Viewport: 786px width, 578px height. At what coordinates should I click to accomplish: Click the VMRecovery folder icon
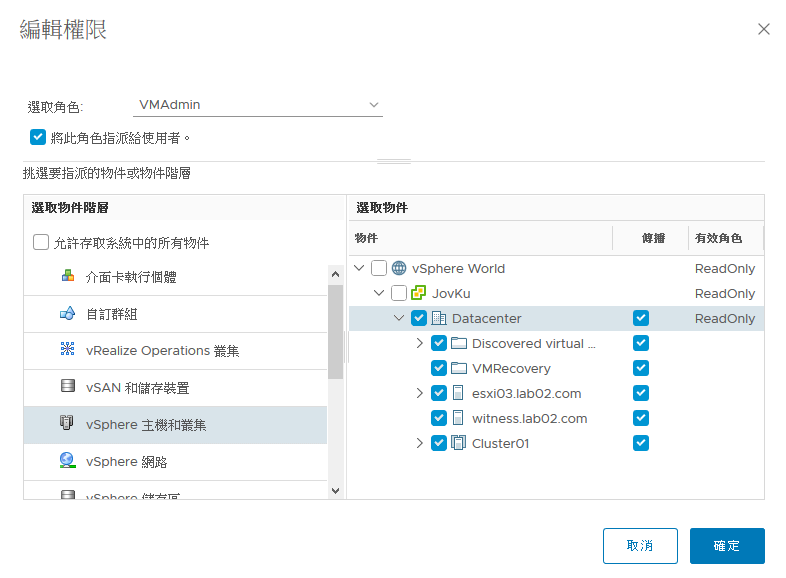459,368
